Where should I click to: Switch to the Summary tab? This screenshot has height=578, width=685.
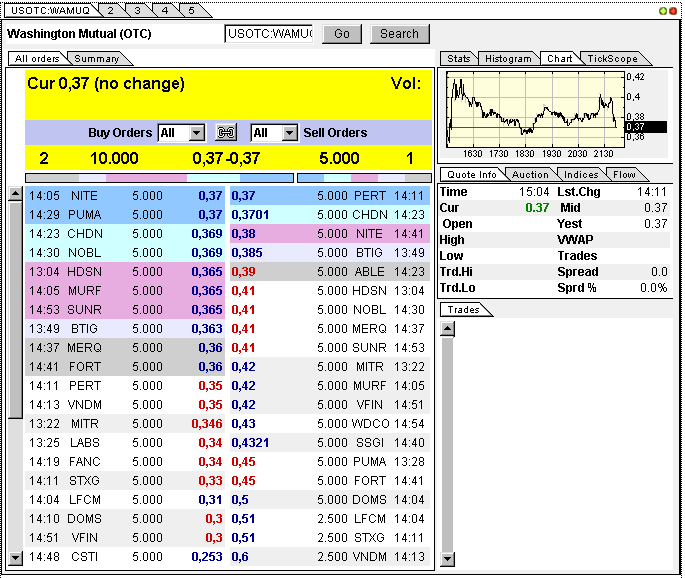(x=97, y=59)
